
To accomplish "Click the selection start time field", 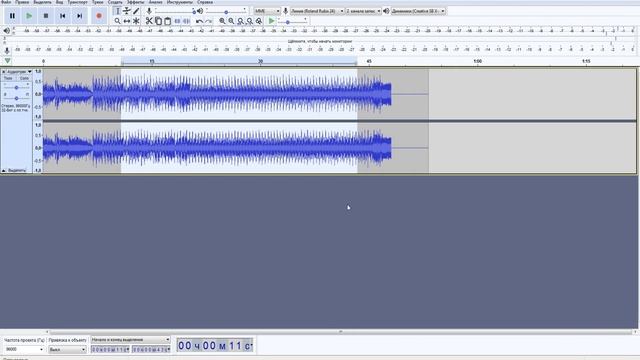I will pos(110,349).
